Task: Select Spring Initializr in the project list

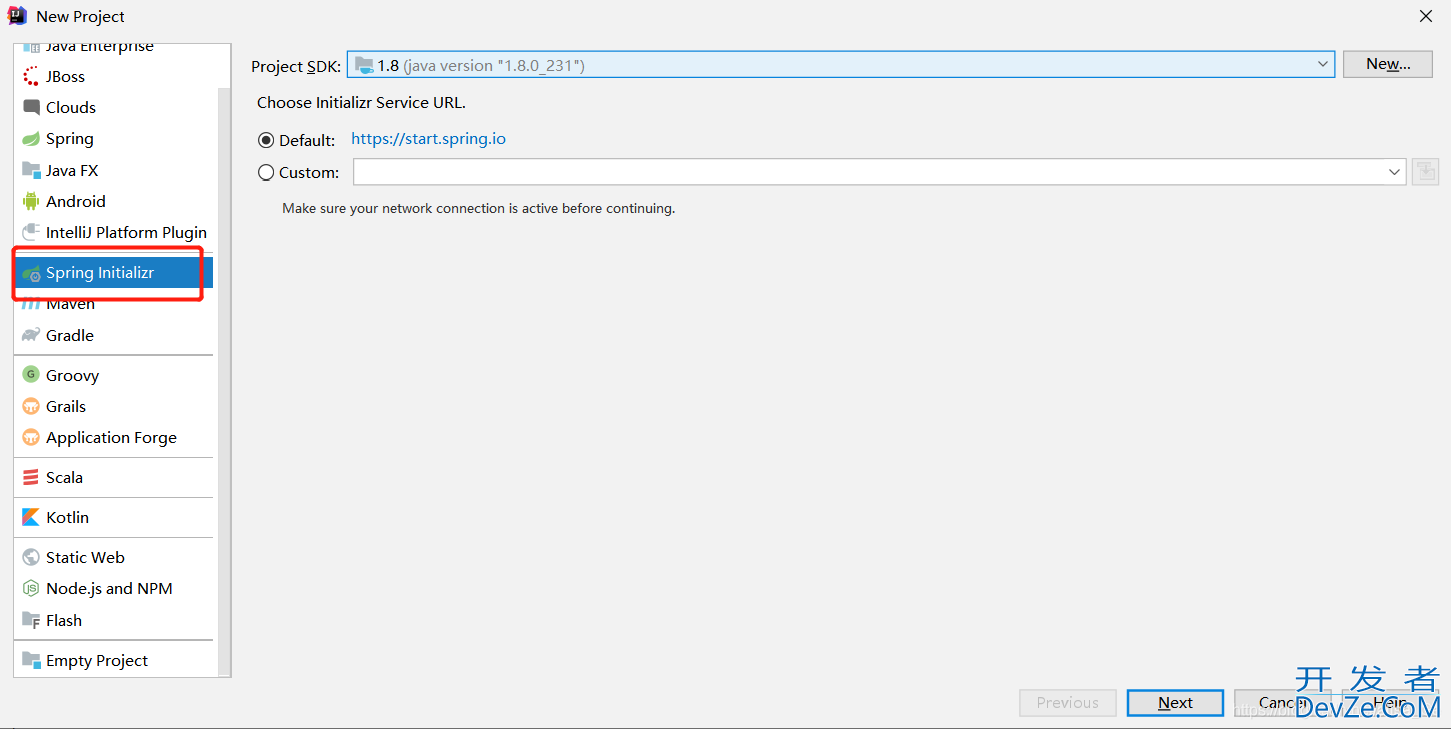Action: point(100,273)
